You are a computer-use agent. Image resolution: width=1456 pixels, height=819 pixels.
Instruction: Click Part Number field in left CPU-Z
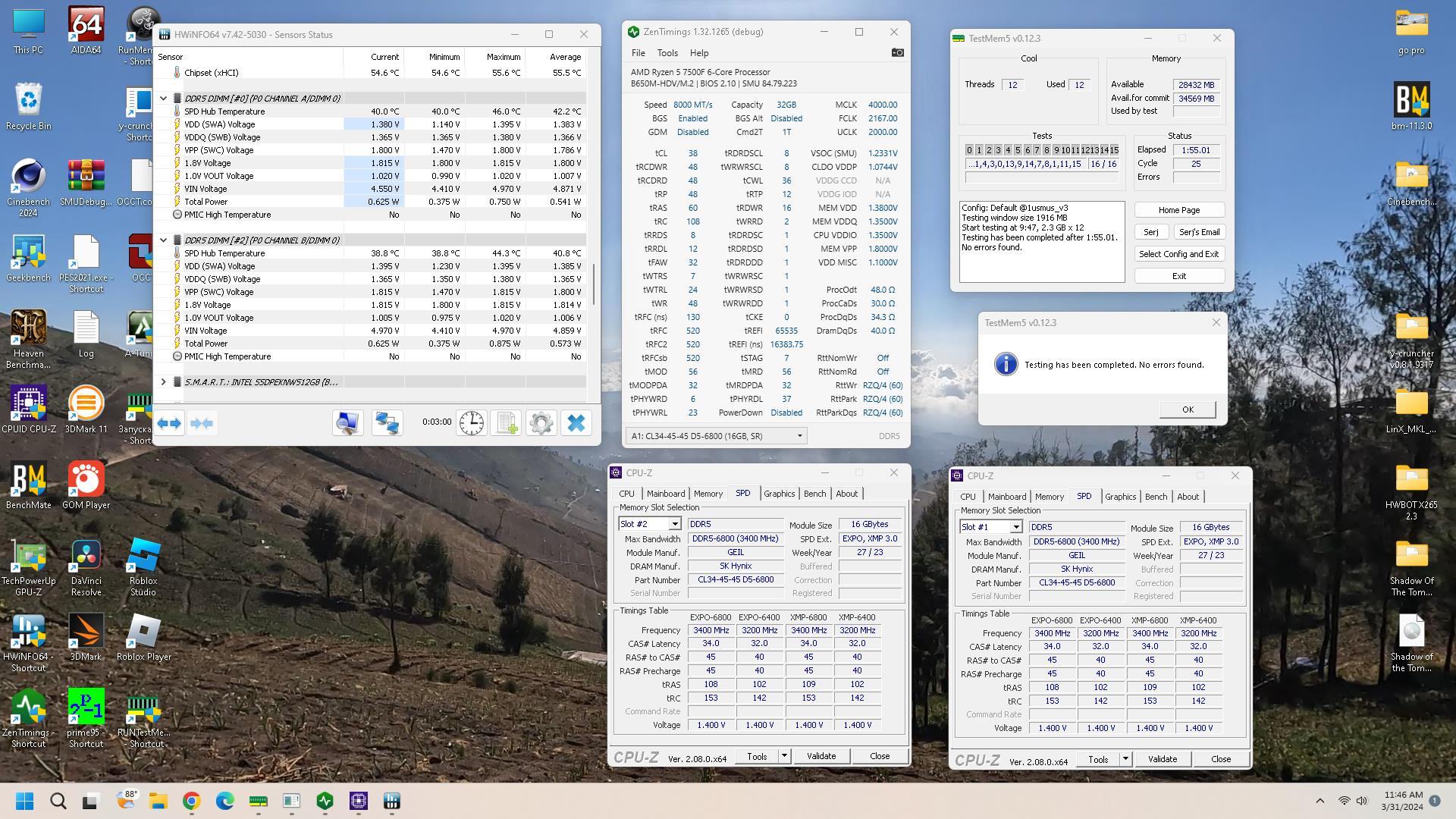[x=736, y=580]
